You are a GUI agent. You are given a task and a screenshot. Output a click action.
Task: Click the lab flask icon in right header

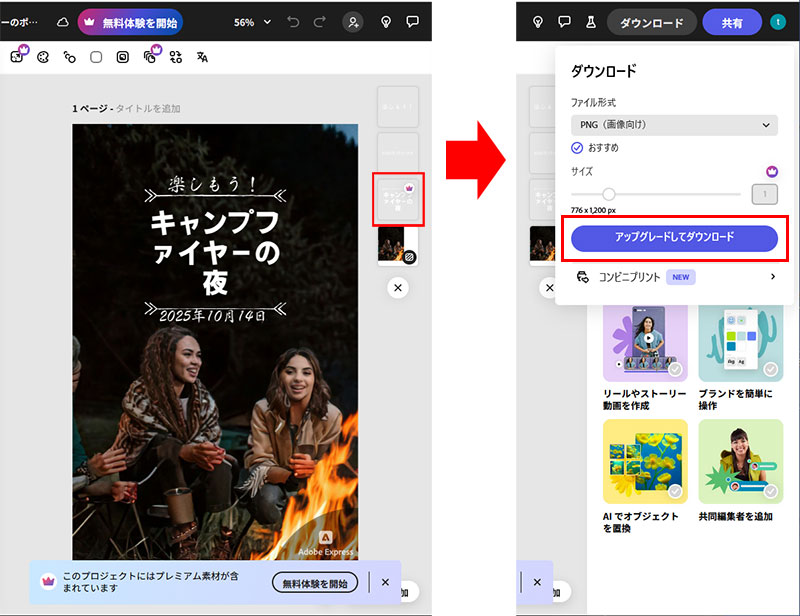point(591,21)
